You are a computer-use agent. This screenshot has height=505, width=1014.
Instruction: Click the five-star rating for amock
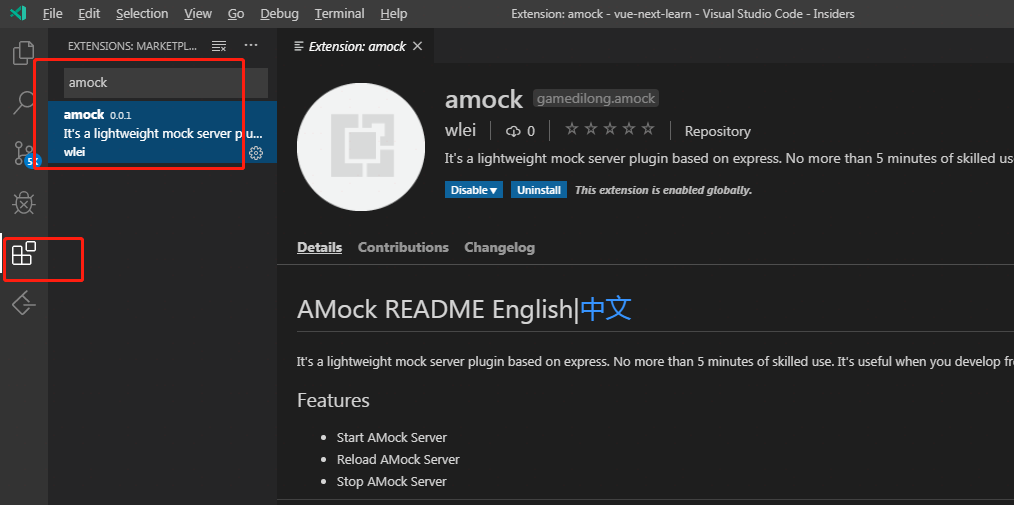[610, 129]
